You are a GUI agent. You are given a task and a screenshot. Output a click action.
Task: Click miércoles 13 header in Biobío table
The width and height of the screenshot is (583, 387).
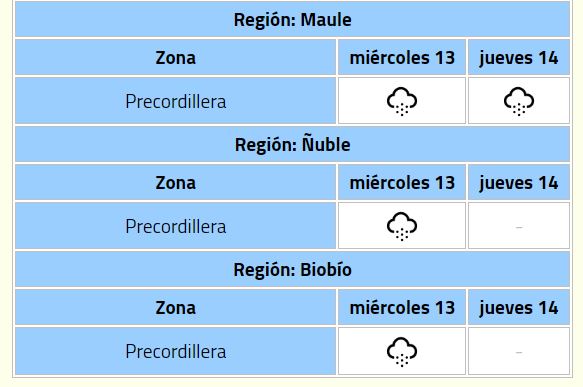point(402,308)
